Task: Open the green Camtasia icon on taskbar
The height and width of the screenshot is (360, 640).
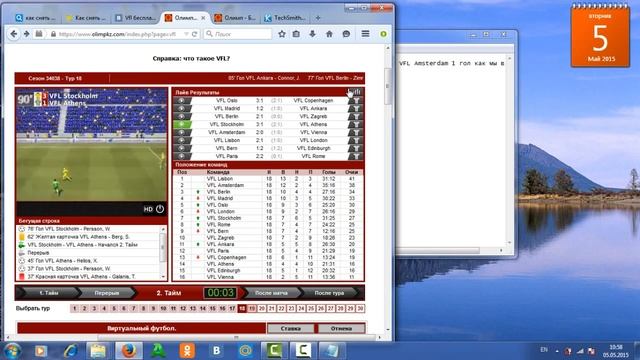Action: [274, 351]
